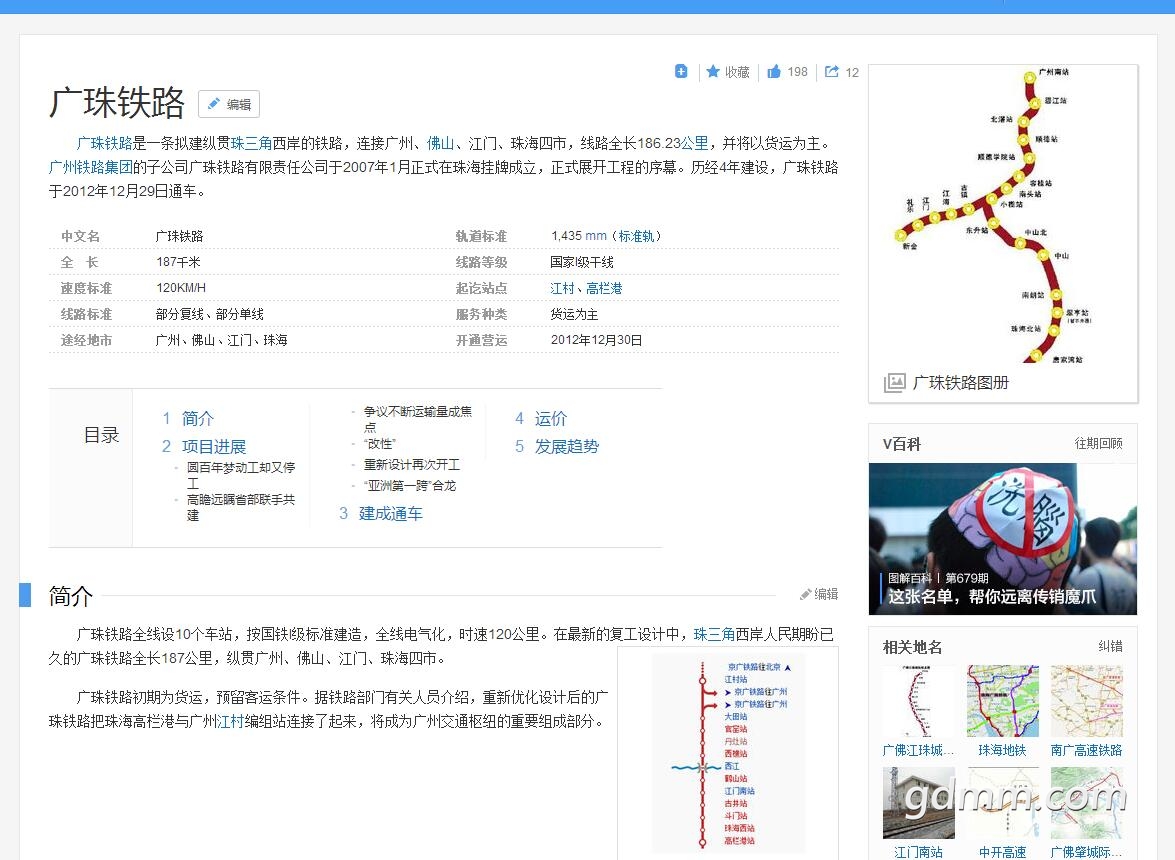Click the 编辑 link in 简介 section
1175x860 pixels.
click(819, 594)
